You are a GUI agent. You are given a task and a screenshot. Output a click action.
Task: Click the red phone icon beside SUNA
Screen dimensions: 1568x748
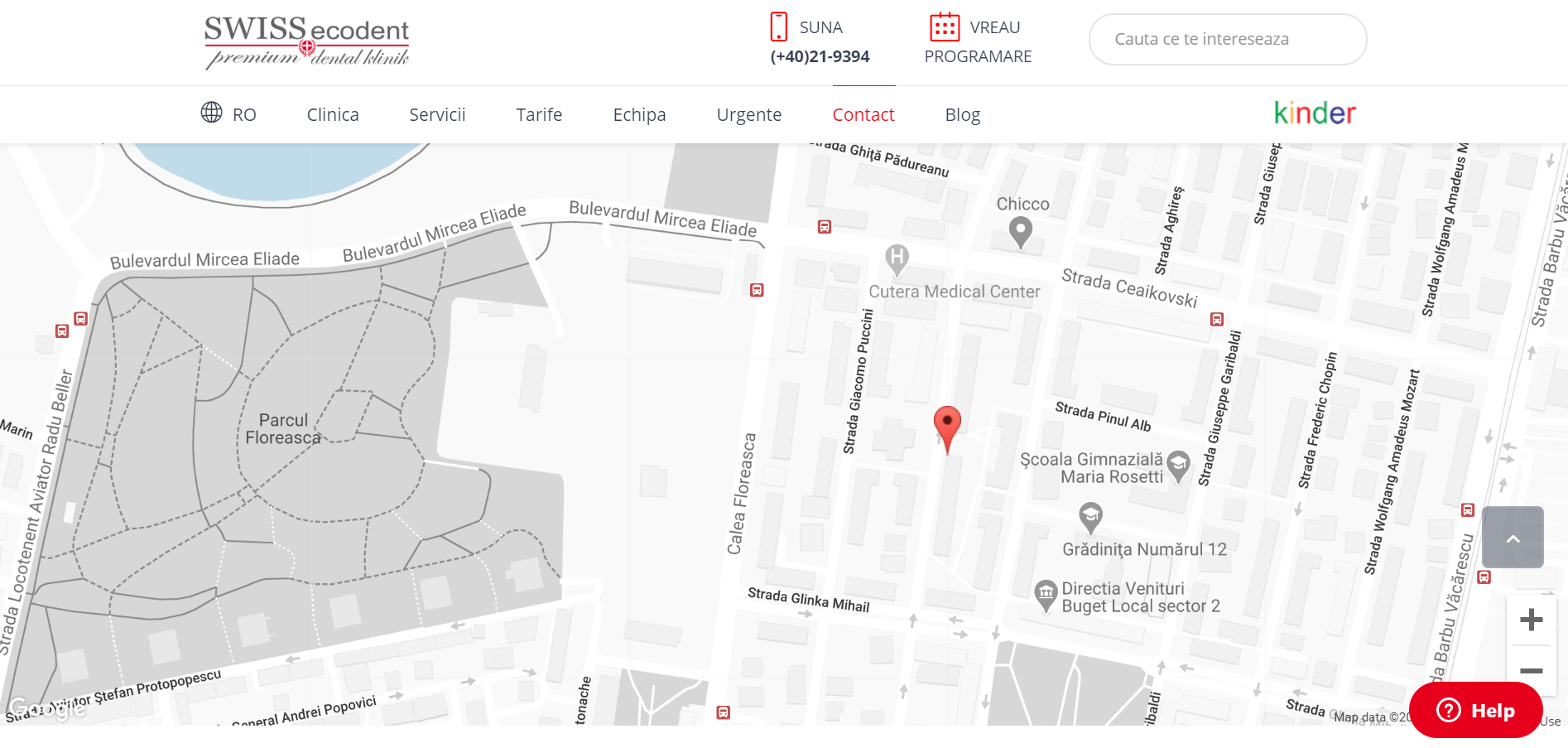(778, 27)
